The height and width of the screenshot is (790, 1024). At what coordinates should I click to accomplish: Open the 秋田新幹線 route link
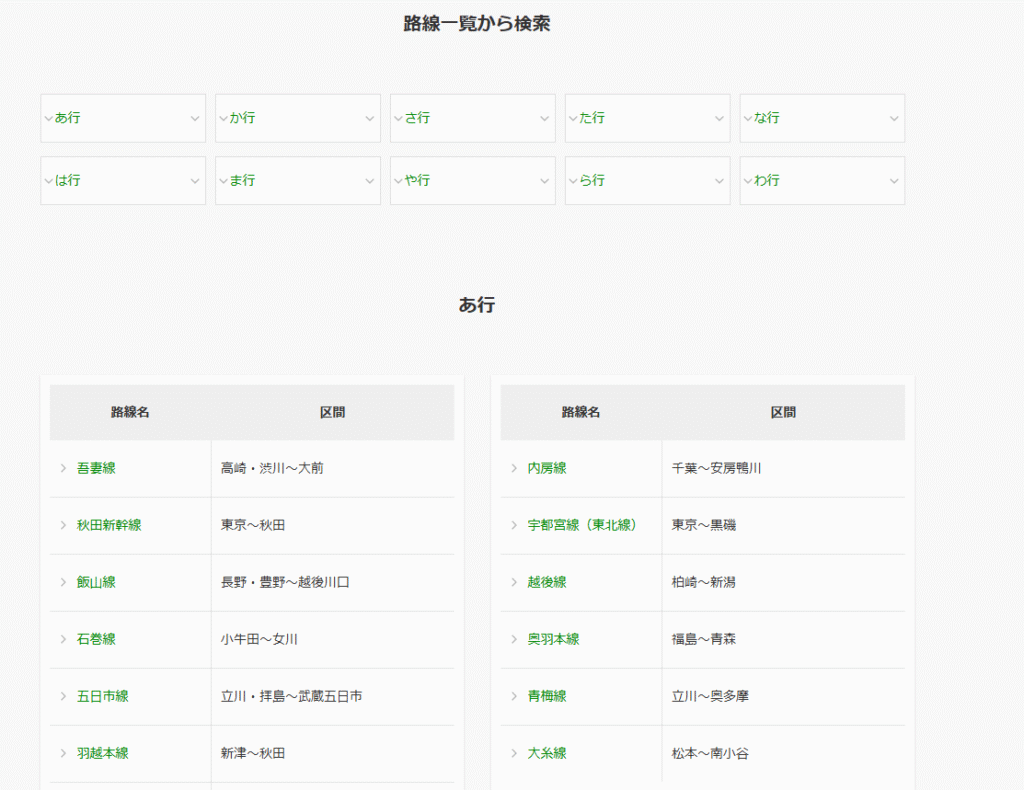point(109,525)
